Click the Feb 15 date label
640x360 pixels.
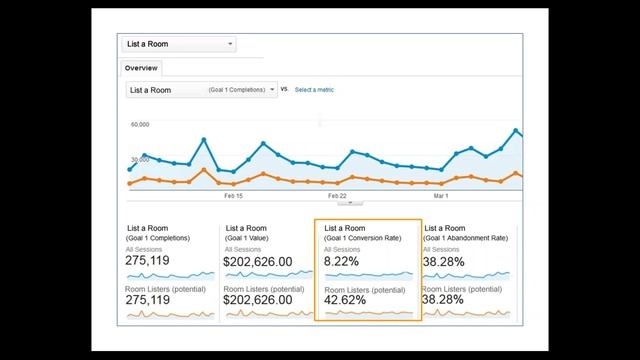coord(233,196)
